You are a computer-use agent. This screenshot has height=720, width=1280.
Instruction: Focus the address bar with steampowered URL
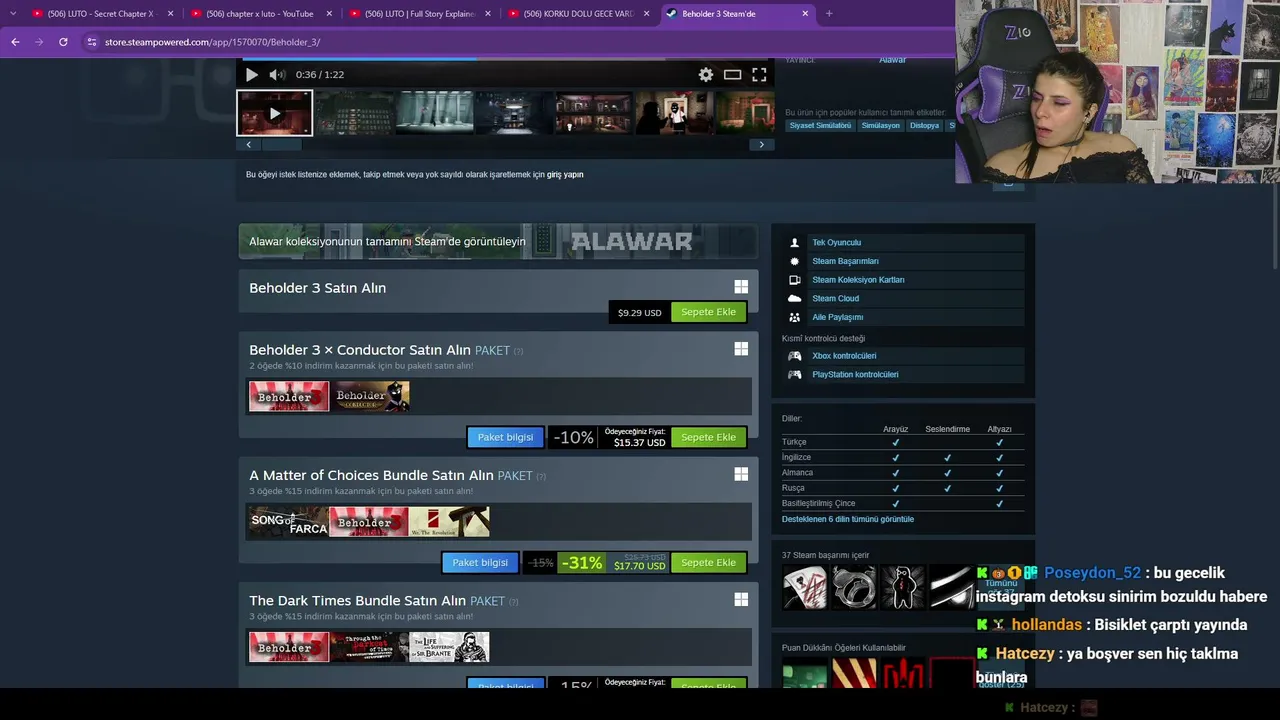point(212,42)
